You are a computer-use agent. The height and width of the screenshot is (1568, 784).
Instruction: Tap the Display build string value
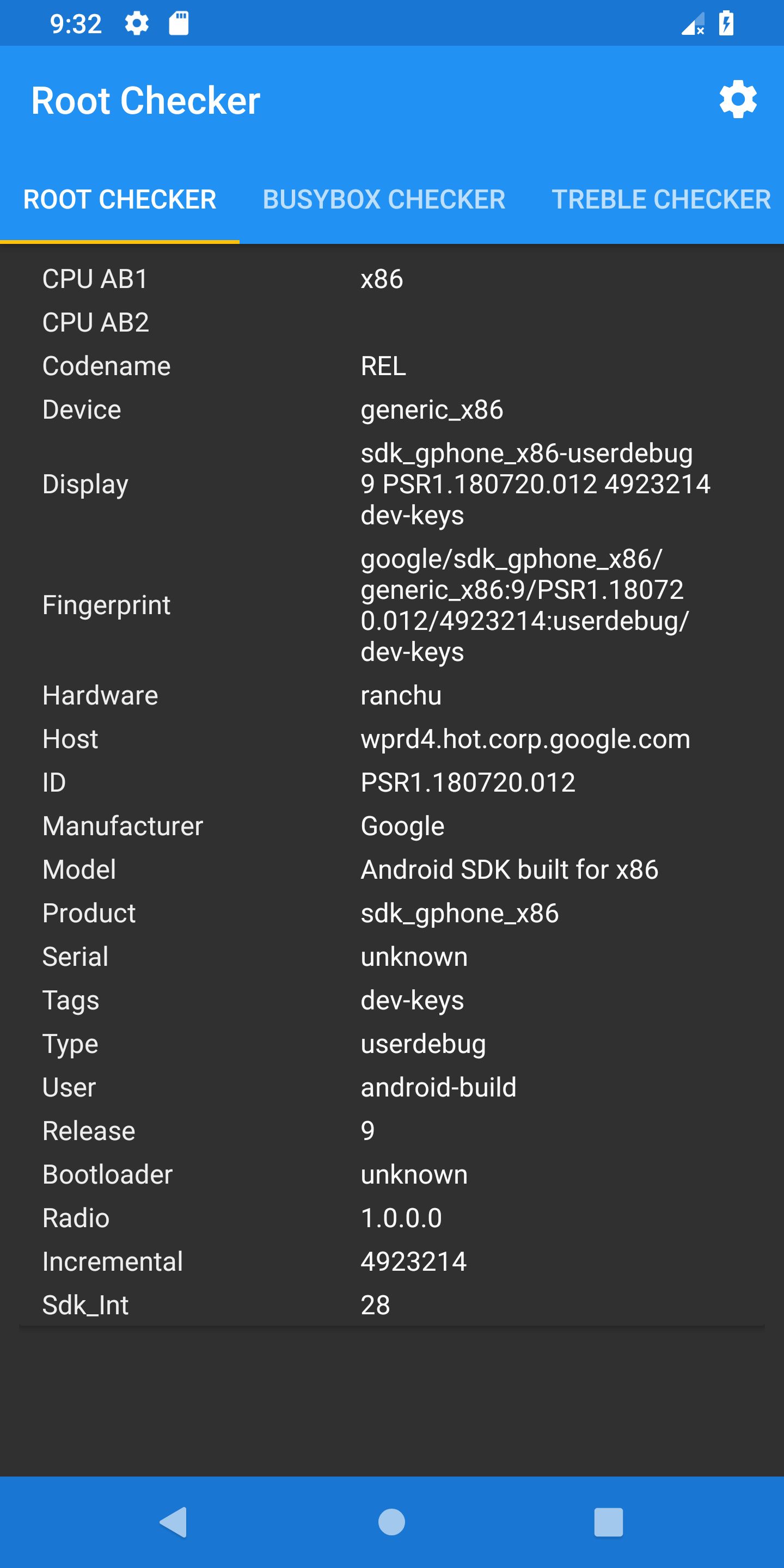tap(535, 484)
